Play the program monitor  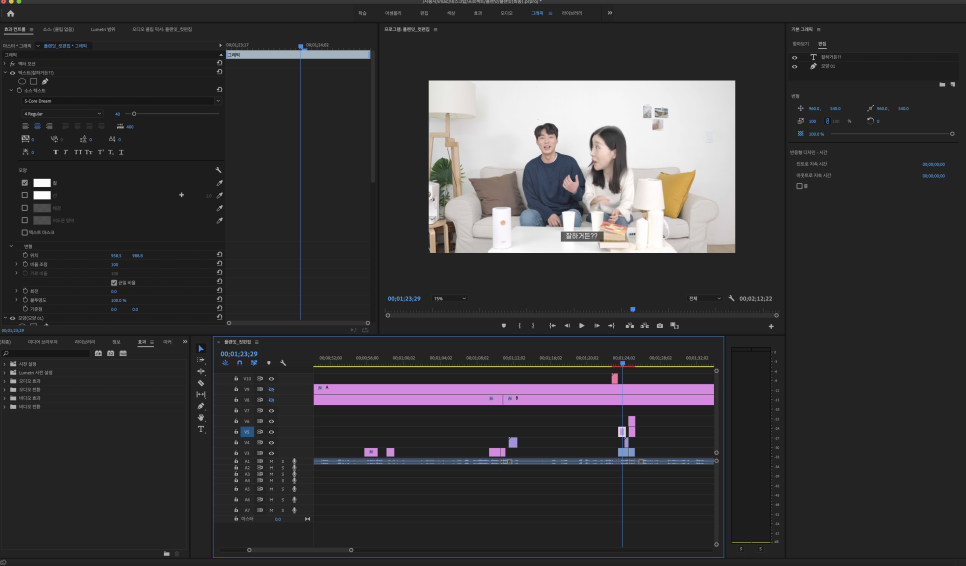pos(582,326)
